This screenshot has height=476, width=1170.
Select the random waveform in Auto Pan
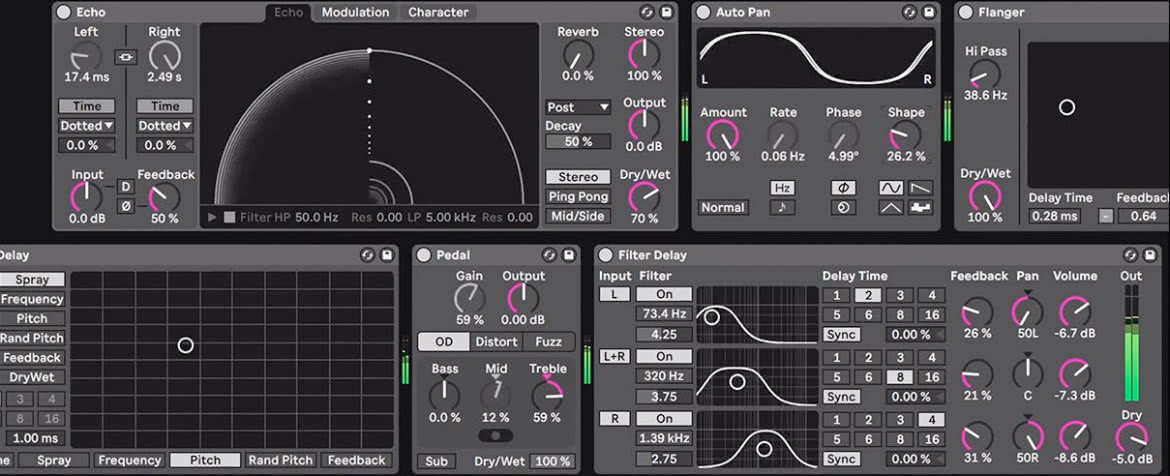click(x=922, y=207)
